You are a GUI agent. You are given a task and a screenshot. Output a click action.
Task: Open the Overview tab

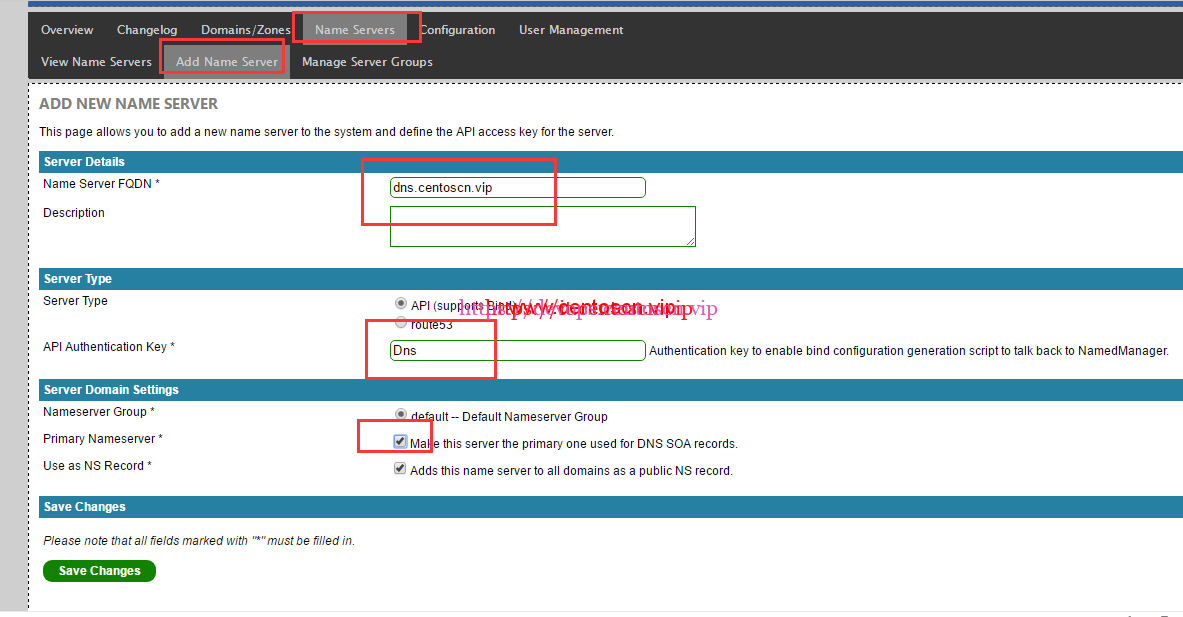point(67,30)
